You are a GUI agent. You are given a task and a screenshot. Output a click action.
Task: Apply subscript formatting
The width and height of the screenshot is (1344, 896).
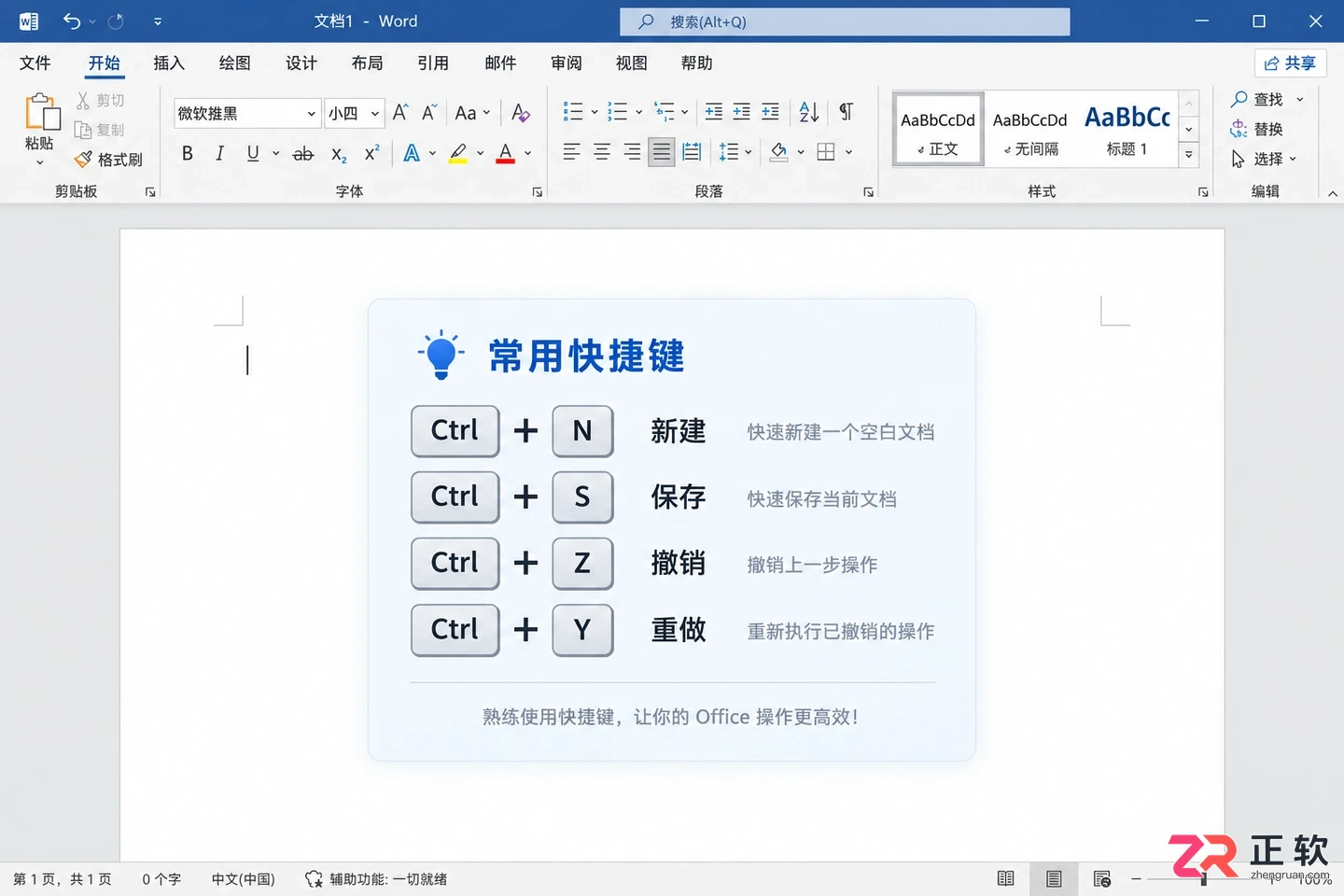coord(339,154)
